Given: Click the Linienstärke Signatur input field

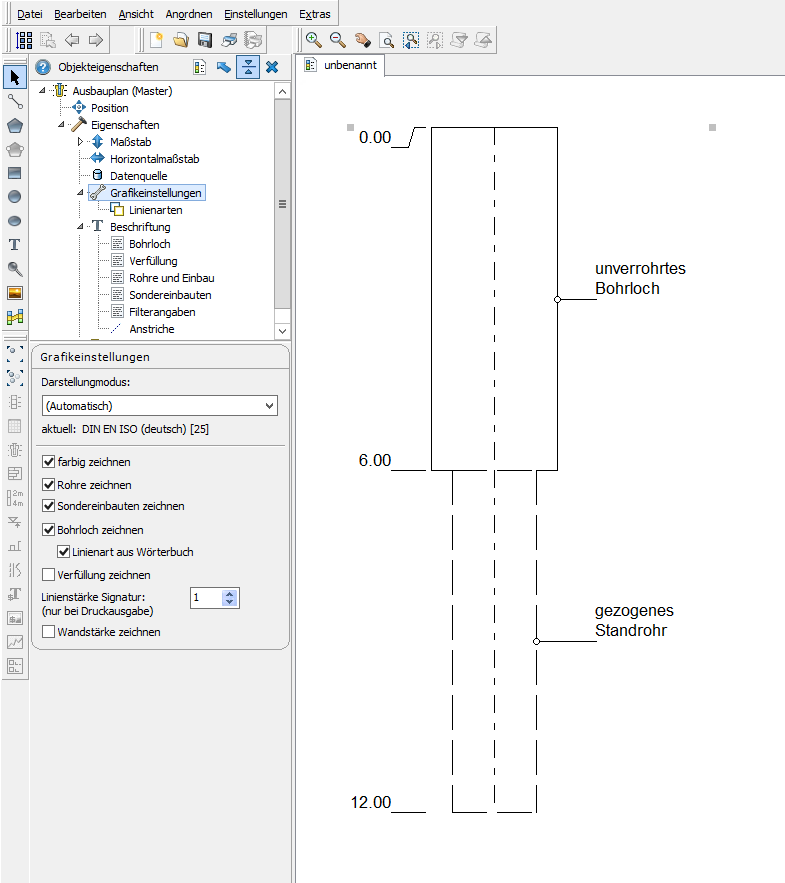Looking at the screenshot, I should (x=206, y=597).
